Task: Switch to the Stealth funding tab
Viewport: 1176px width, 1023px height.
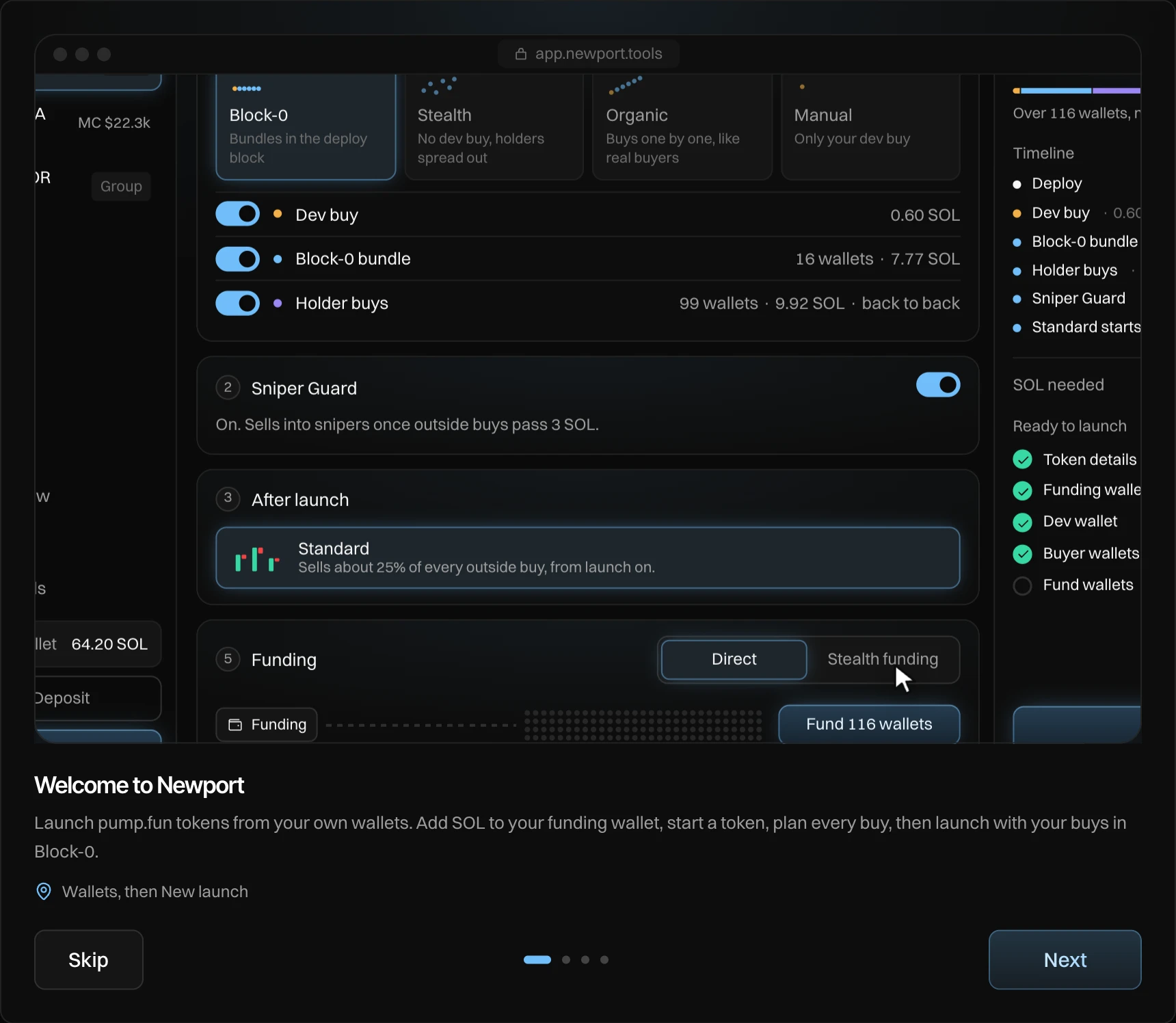Action: tap(883, 659)
